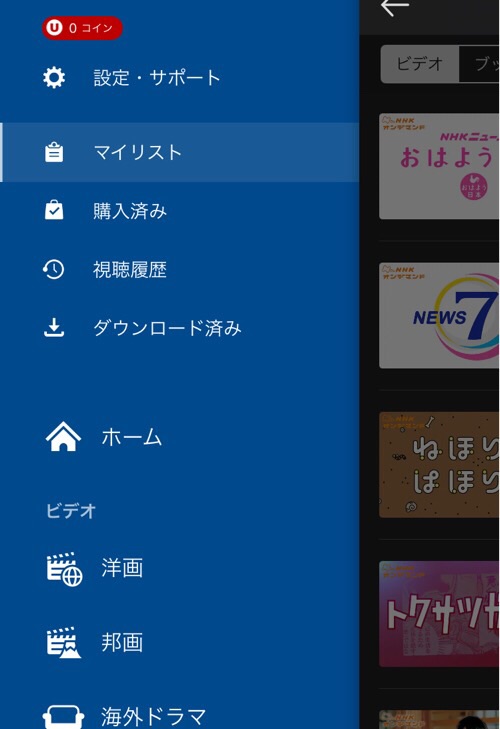Click the download arrow icon
The height and width of the screenshot is (729, 500).
coord(54,328)
